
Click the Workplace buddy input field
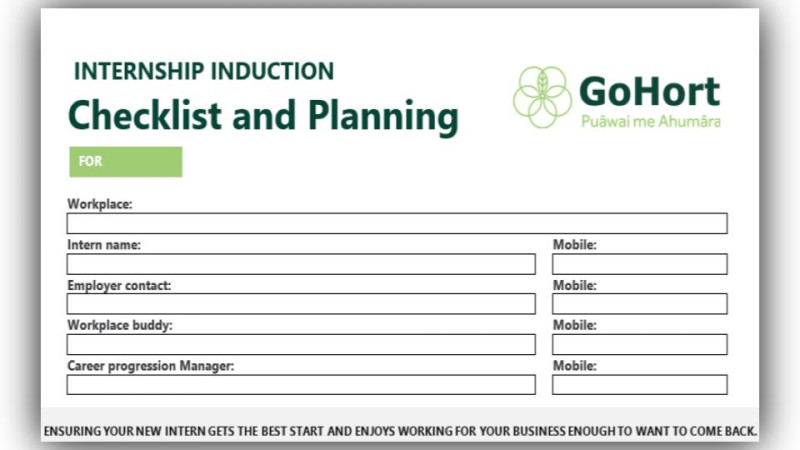(301, 344)
